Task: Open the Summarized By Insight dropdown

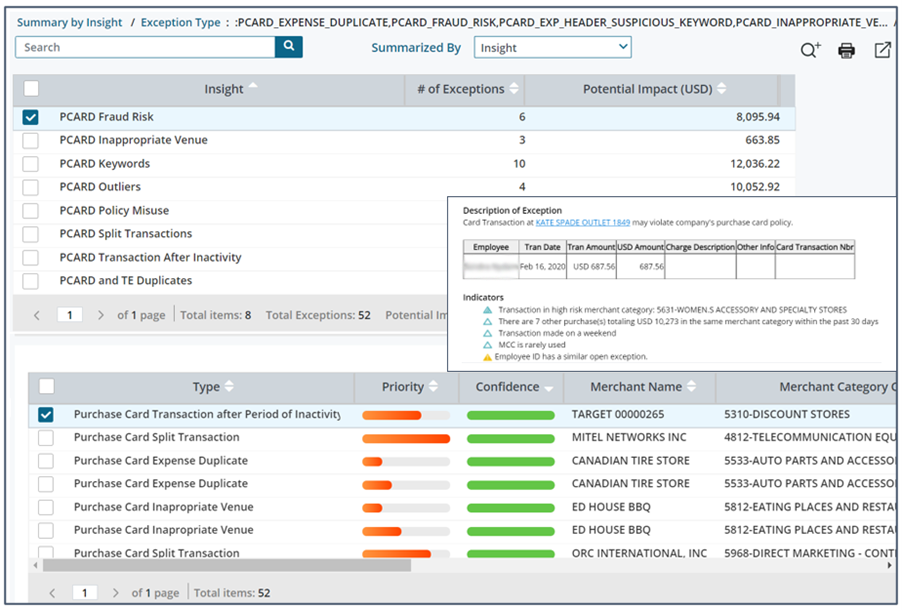Action: [x=553, y=47]
